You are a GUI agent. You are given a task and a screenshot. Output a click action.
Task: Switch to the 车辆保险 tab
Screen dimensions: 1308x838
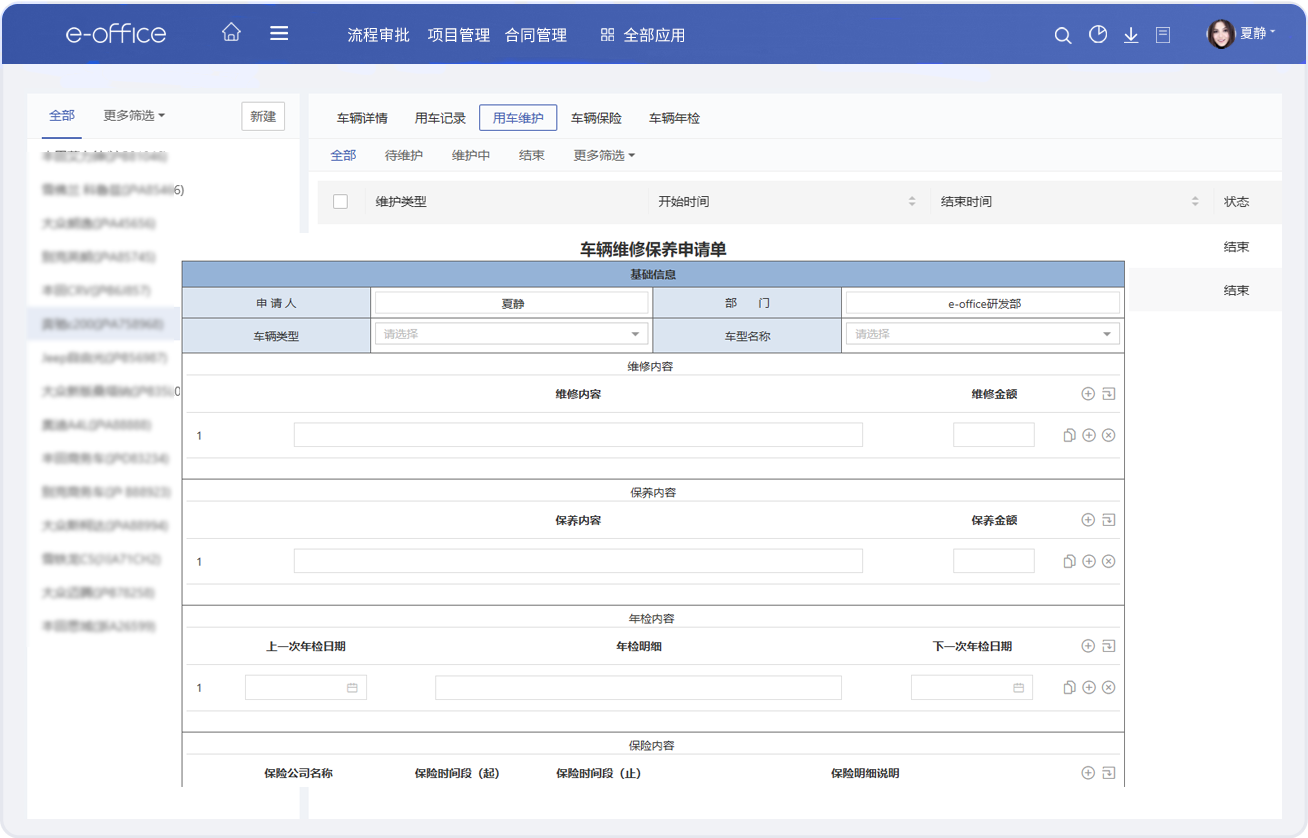tap(596, 118)
